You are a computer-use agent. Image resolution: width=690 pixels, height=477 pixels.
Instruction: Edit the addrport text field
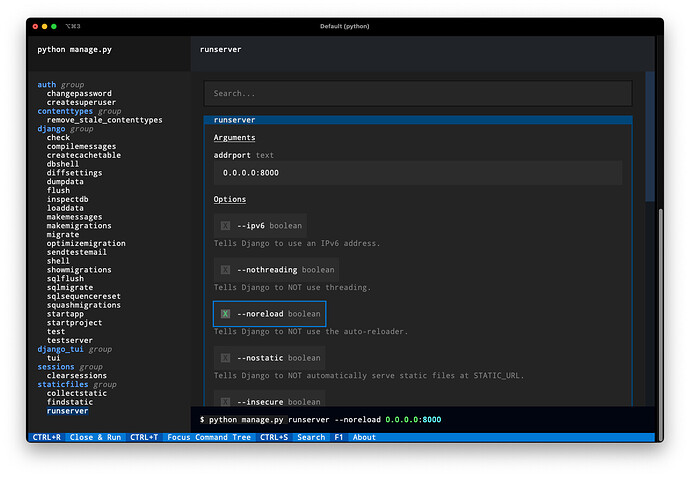(418, 172)
